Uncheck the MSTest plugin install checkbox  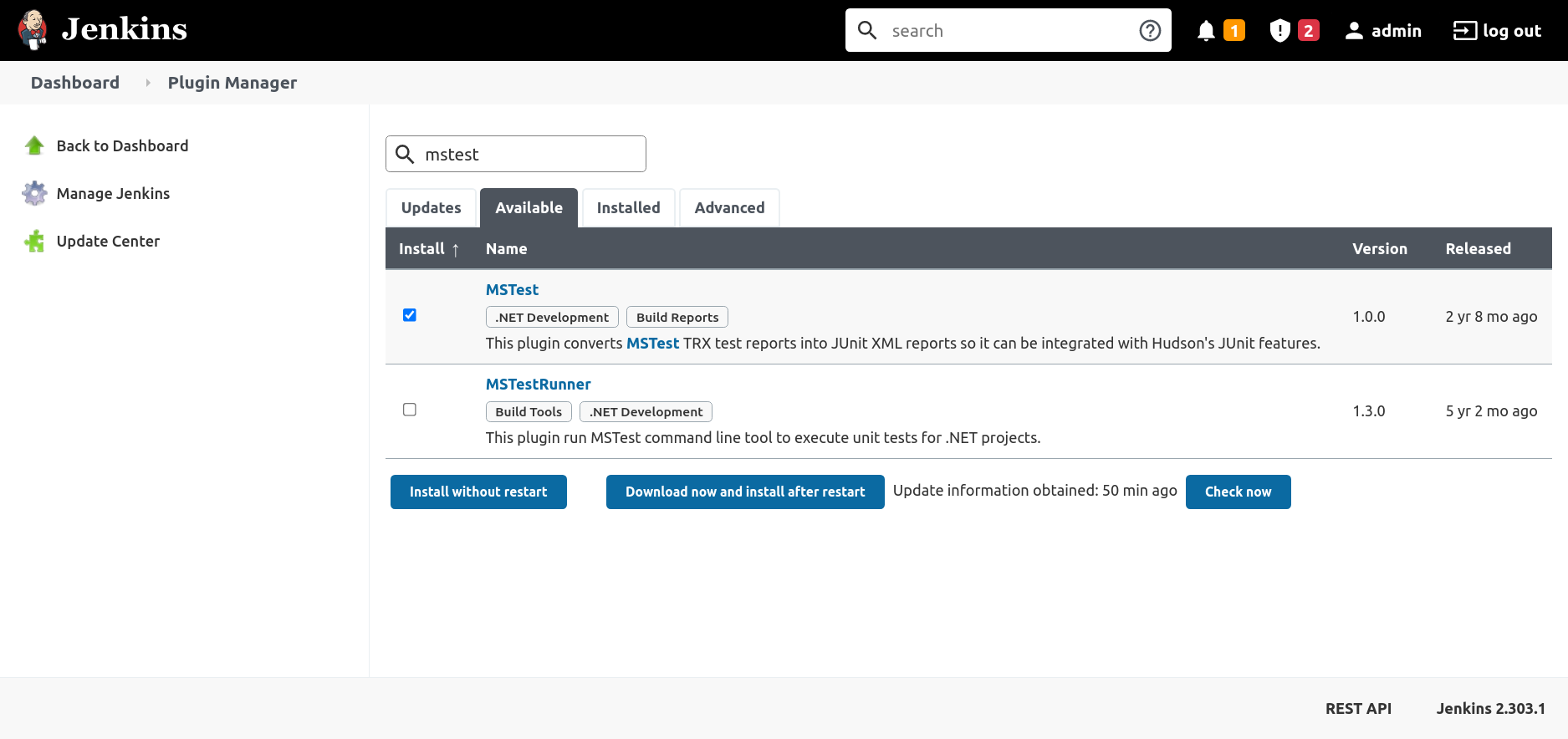pos(410,315)
